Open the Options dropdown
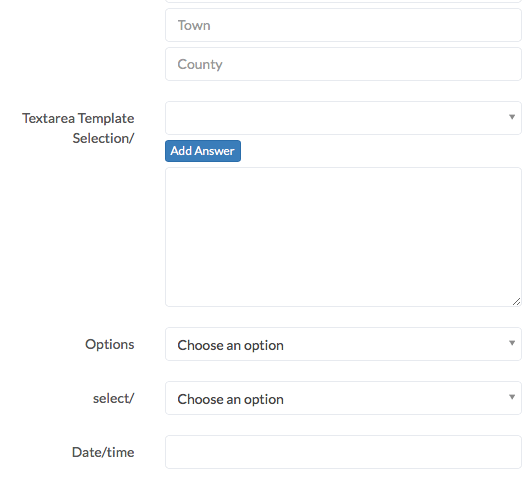Screen dimensions: 530x478 pyautogui.click(x=343, y=344)
